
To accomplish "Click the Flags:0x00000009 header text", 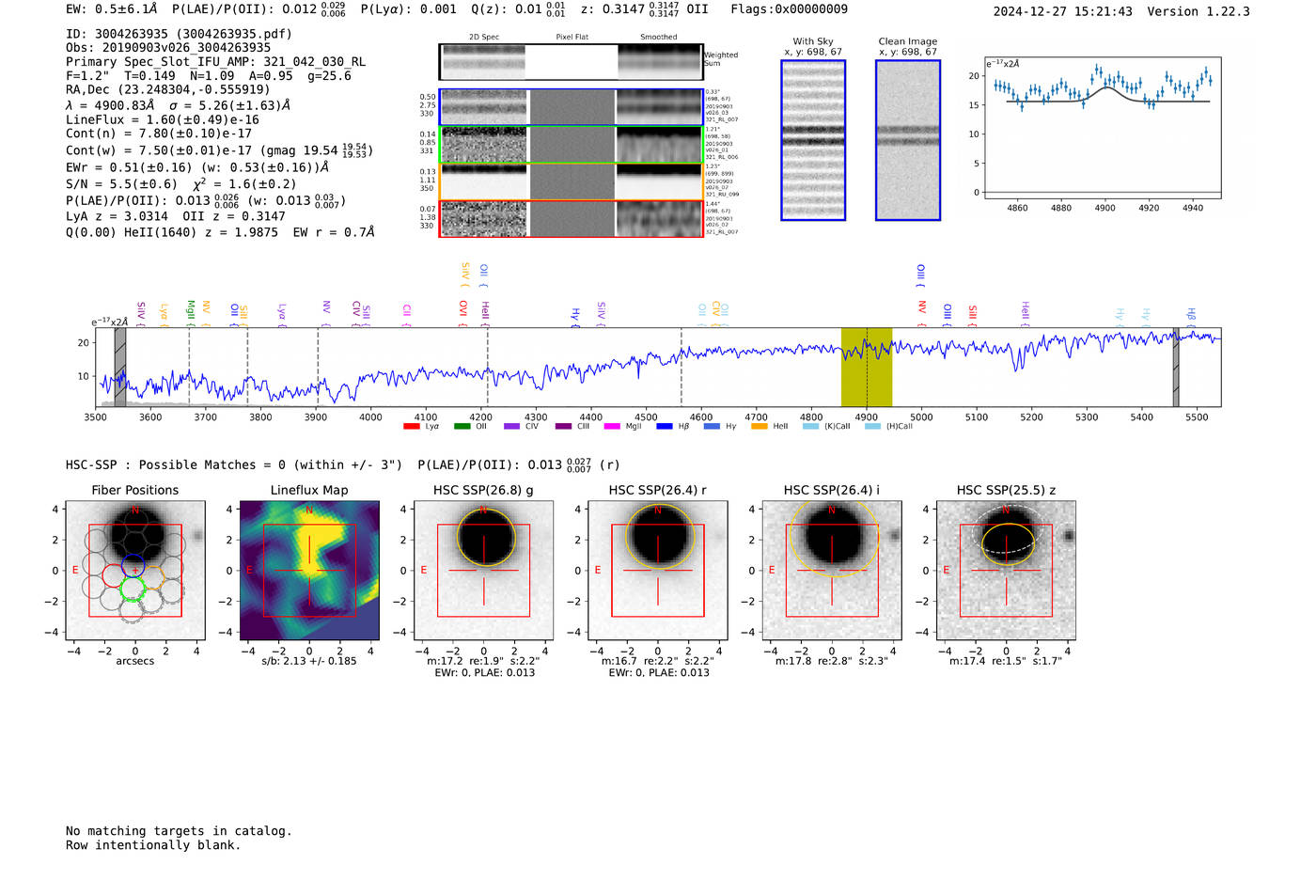I will (x=789, y=9).
